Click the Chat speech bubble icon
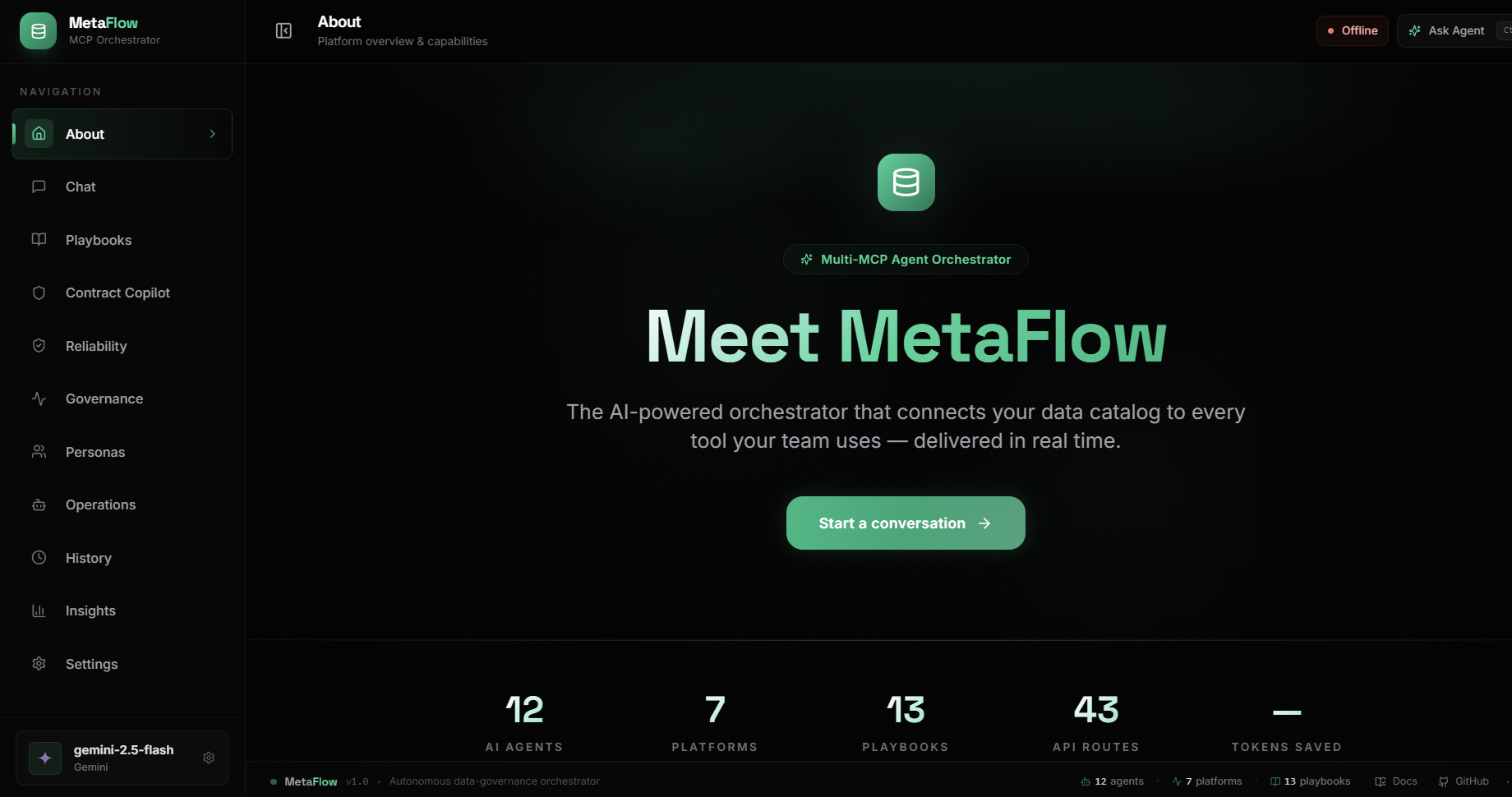Viewport: 1512px width, 797px height. pyautogui.click(x=39, y=187)
